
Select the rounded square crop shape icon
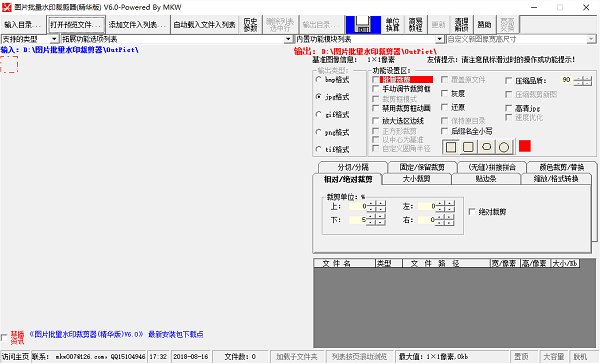[x=468, y=147]
